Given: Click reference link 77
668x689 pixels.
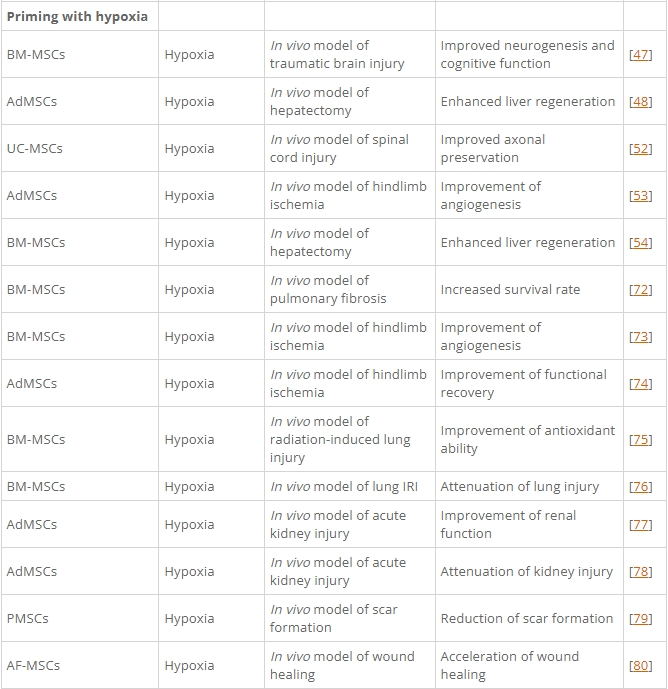Looking at the screenshot, I should [x=640, y=524].
